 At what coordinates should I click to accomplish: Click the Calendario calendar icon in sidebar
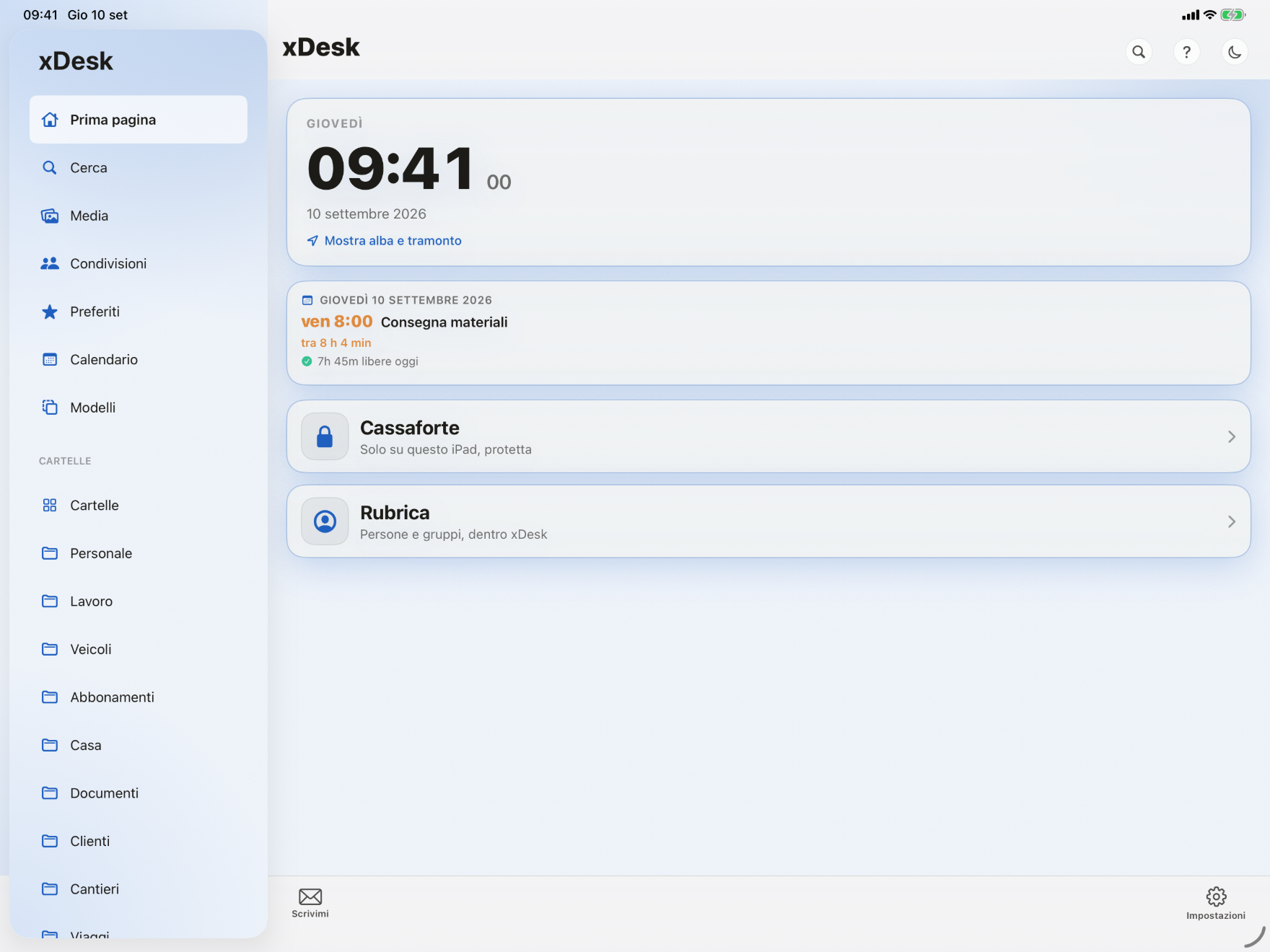[x=50, y=359]
